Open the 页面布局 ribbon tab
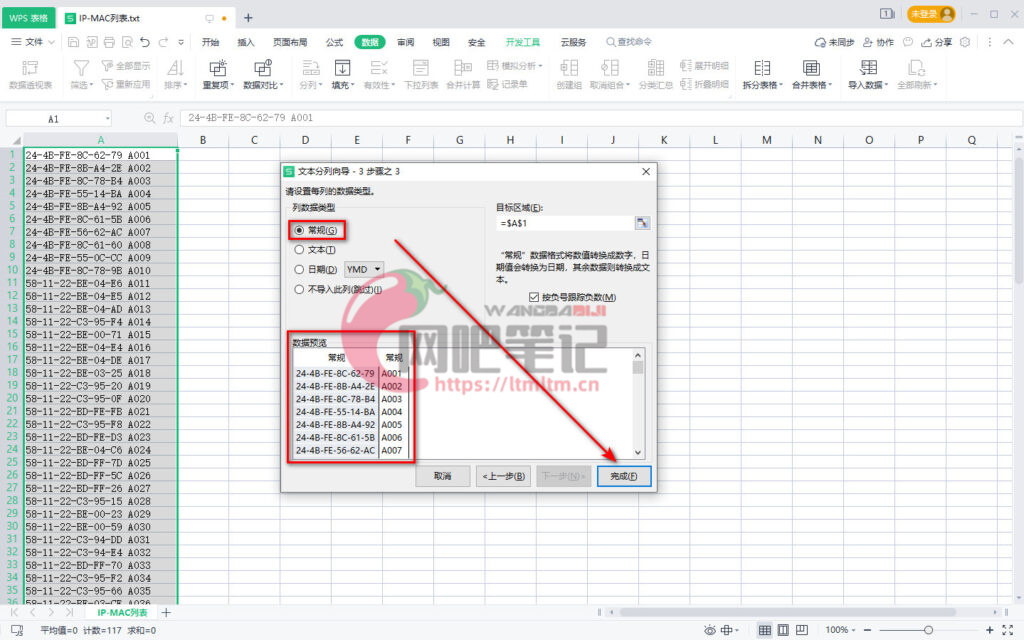 (290, 42)
